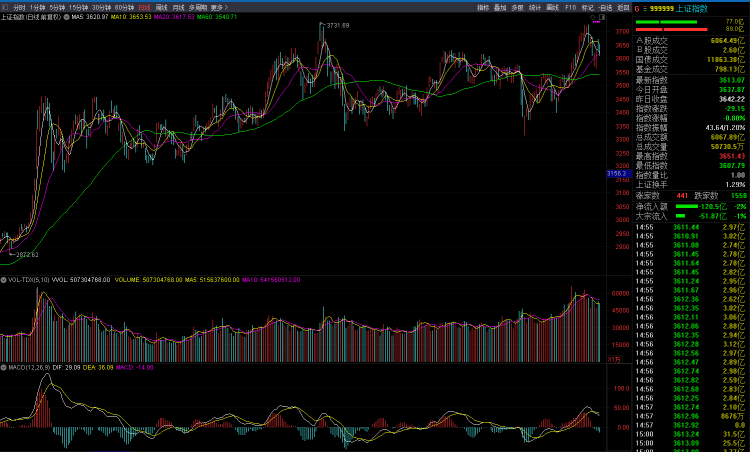The width and height of the screenshot is (750, 452).
Task: Click the 上证指数(日线 前复权) title label
Action: 31,17
